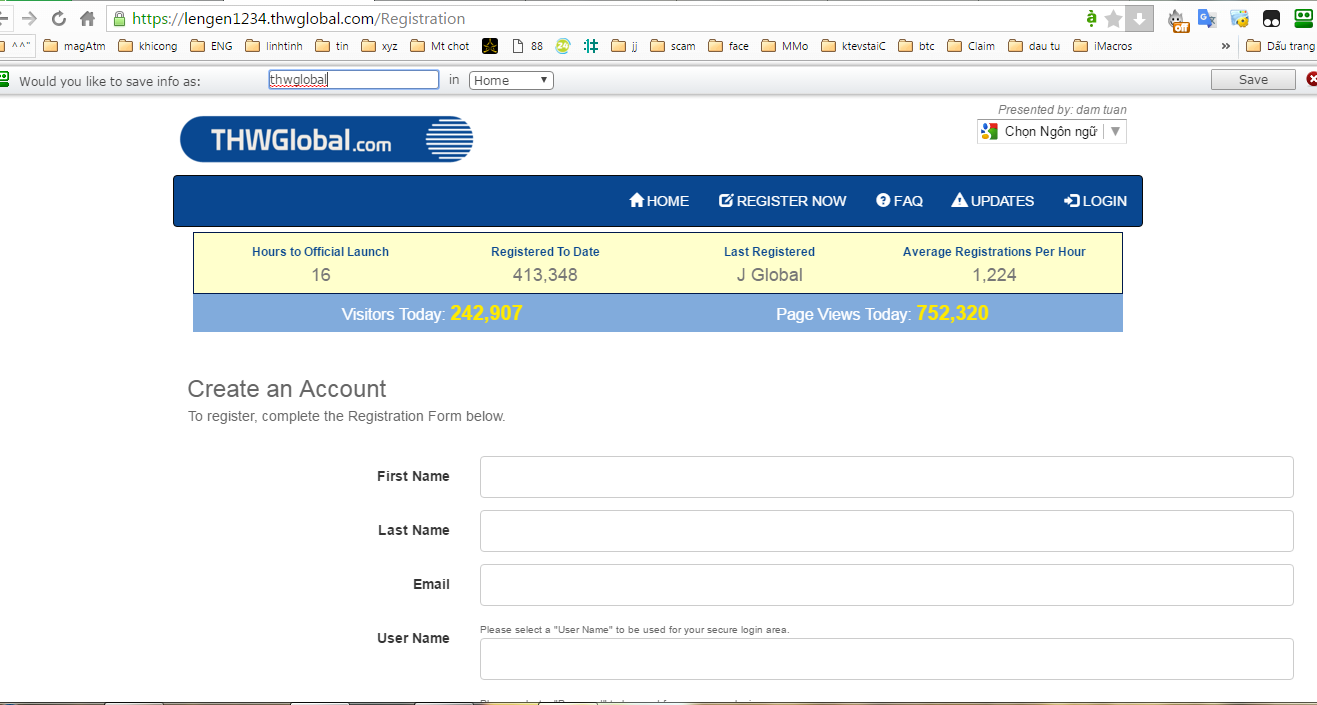Screen dimensions: 1317x705
Task: Open the 'Dấu trang' other bookmarks folder
Action: pyautogui.click(x=1281, y=46)
